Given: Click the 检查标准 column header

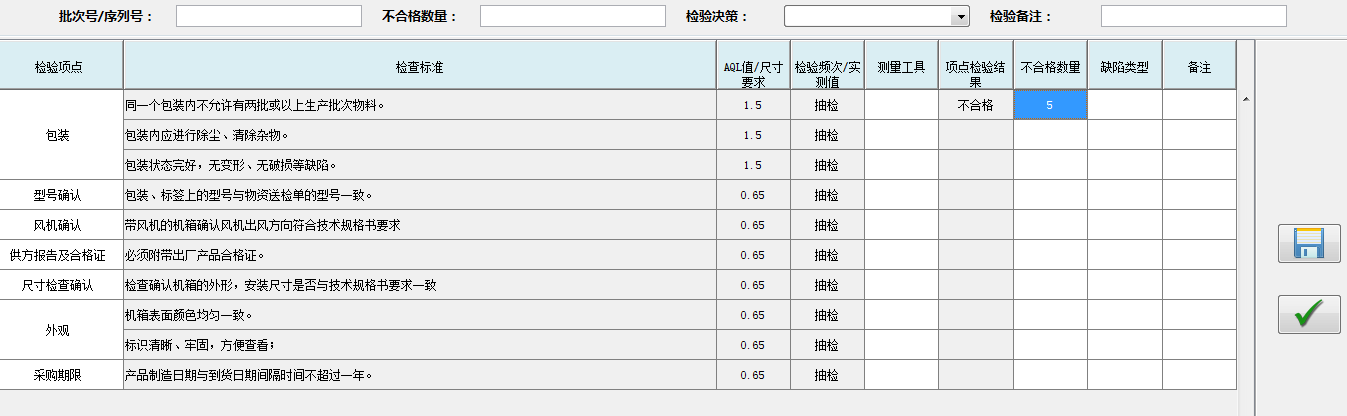Looking at the screenshot, I should click(x=420, y=67).
